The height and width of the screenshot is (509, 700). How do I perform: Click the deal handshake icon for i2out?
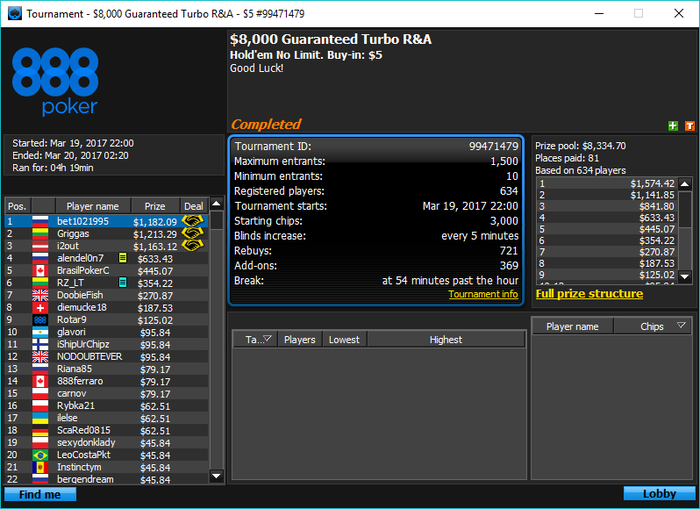pyautogui.click(x=193, y=246)
